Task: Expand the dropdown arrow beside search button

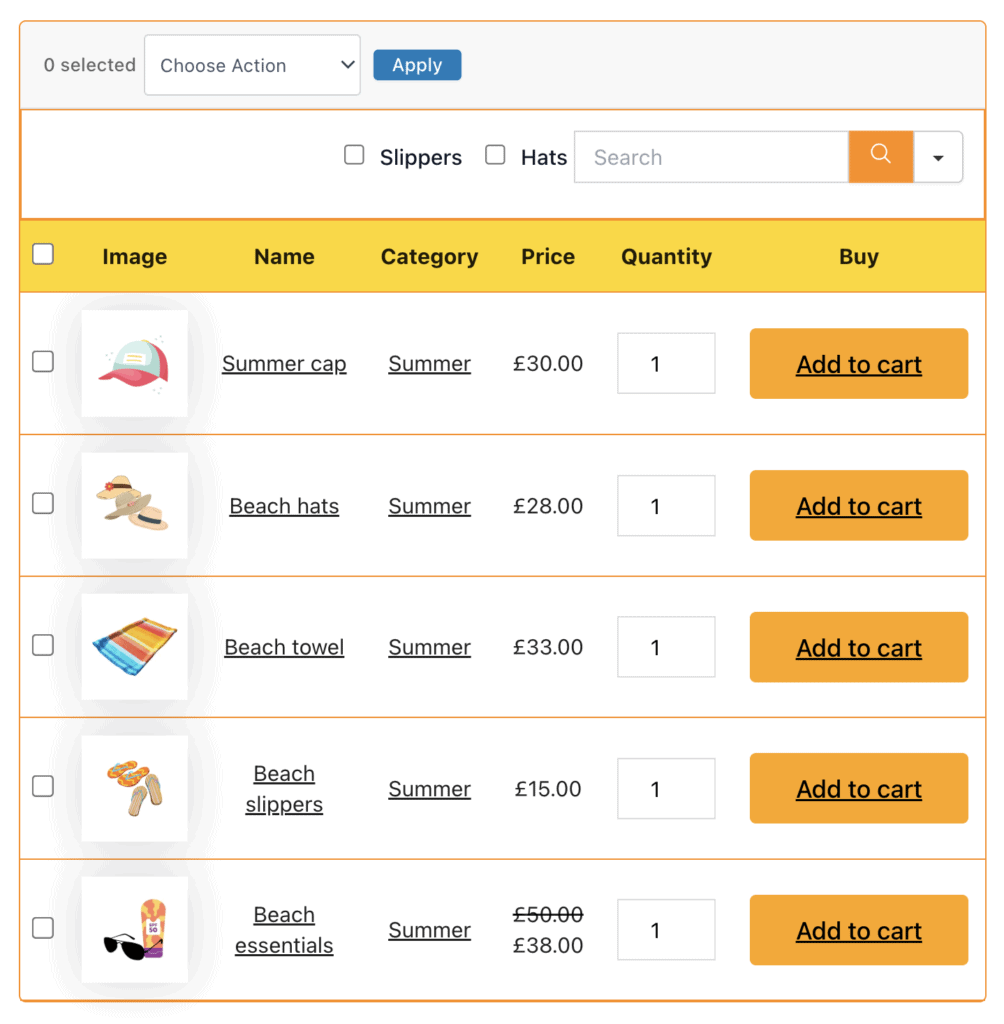Action: [x=938, y=157]
